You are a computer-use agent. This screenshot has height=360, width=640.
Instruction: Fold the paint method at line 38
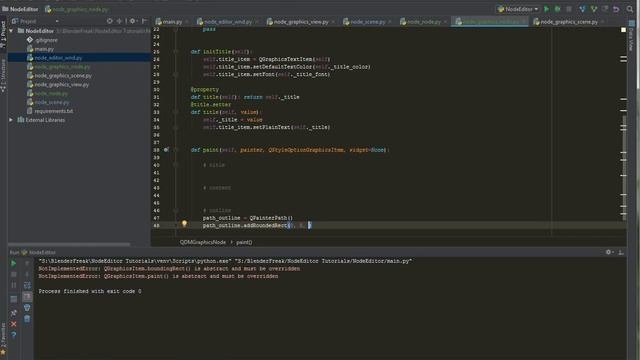click(x=176, y=150)
